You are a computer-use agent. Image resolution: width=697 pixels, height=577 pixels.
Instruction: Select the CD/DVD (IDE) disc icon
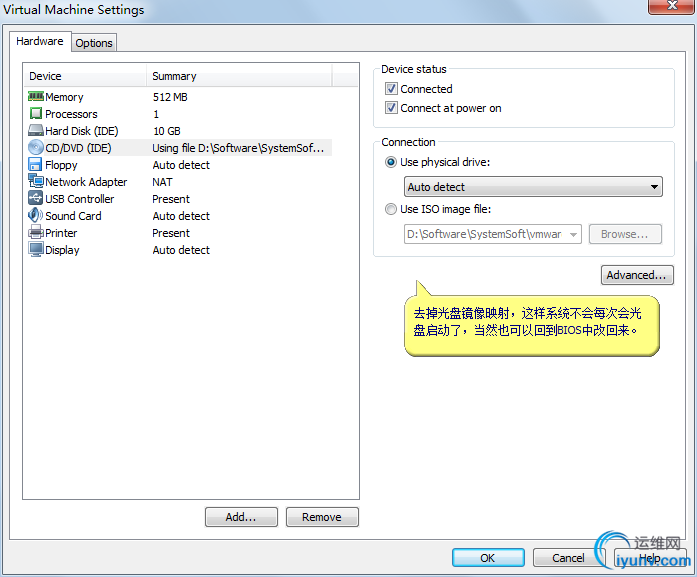pyautogui.click(x=36, y=148)
